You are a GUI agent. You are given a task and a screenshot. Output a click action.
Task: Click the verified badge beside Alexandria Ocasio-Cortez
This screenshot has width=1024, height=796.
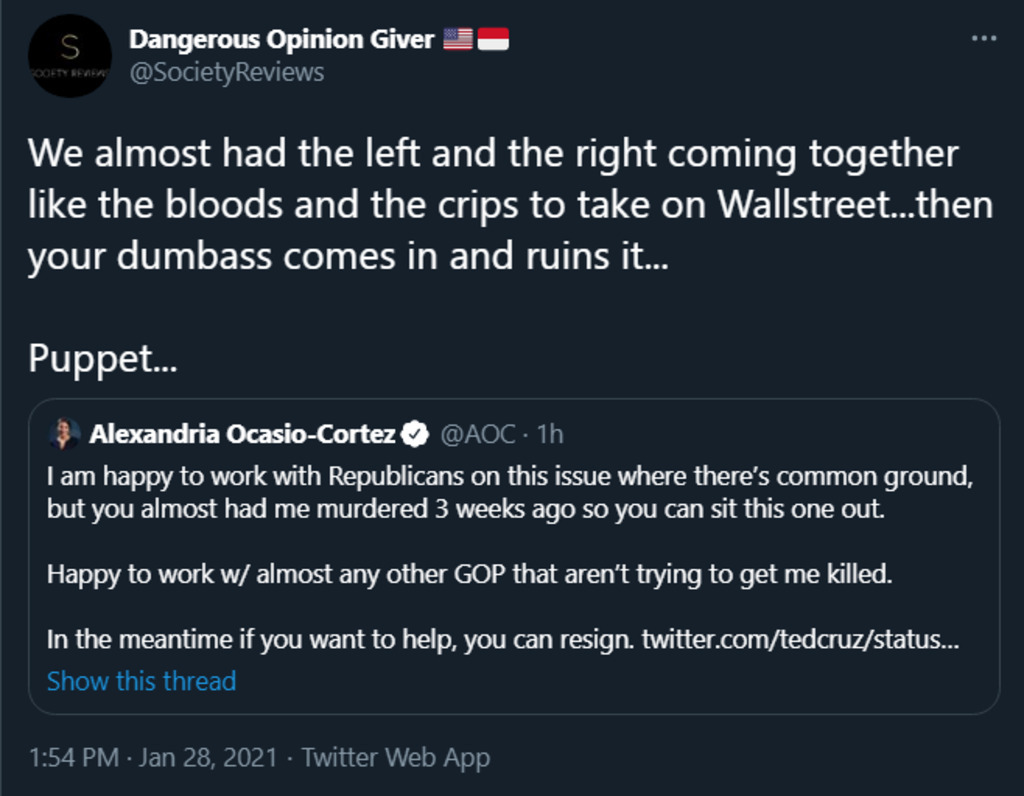click(415, 434)
